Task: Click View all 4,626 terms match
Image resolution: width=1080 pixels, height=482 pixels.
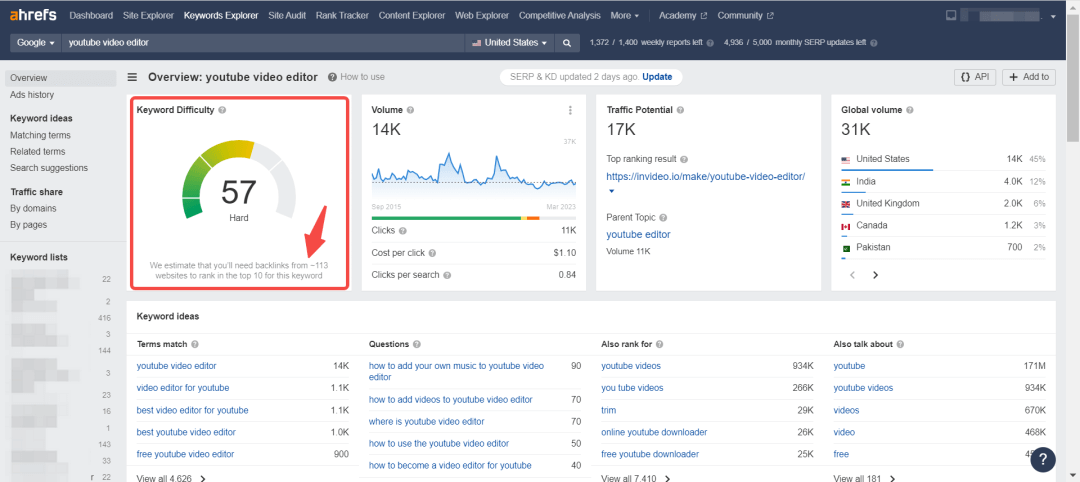Action: [171, 478]
